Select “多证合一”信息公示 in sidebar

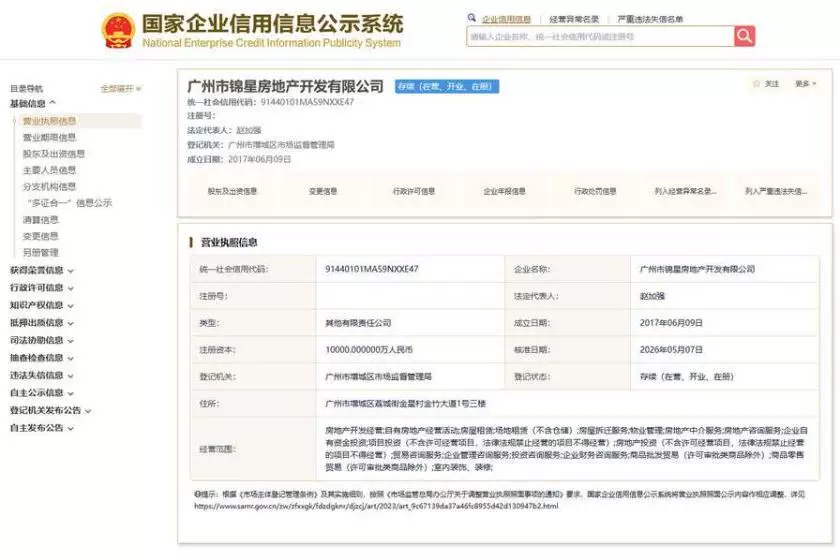(x=70, y=203)
